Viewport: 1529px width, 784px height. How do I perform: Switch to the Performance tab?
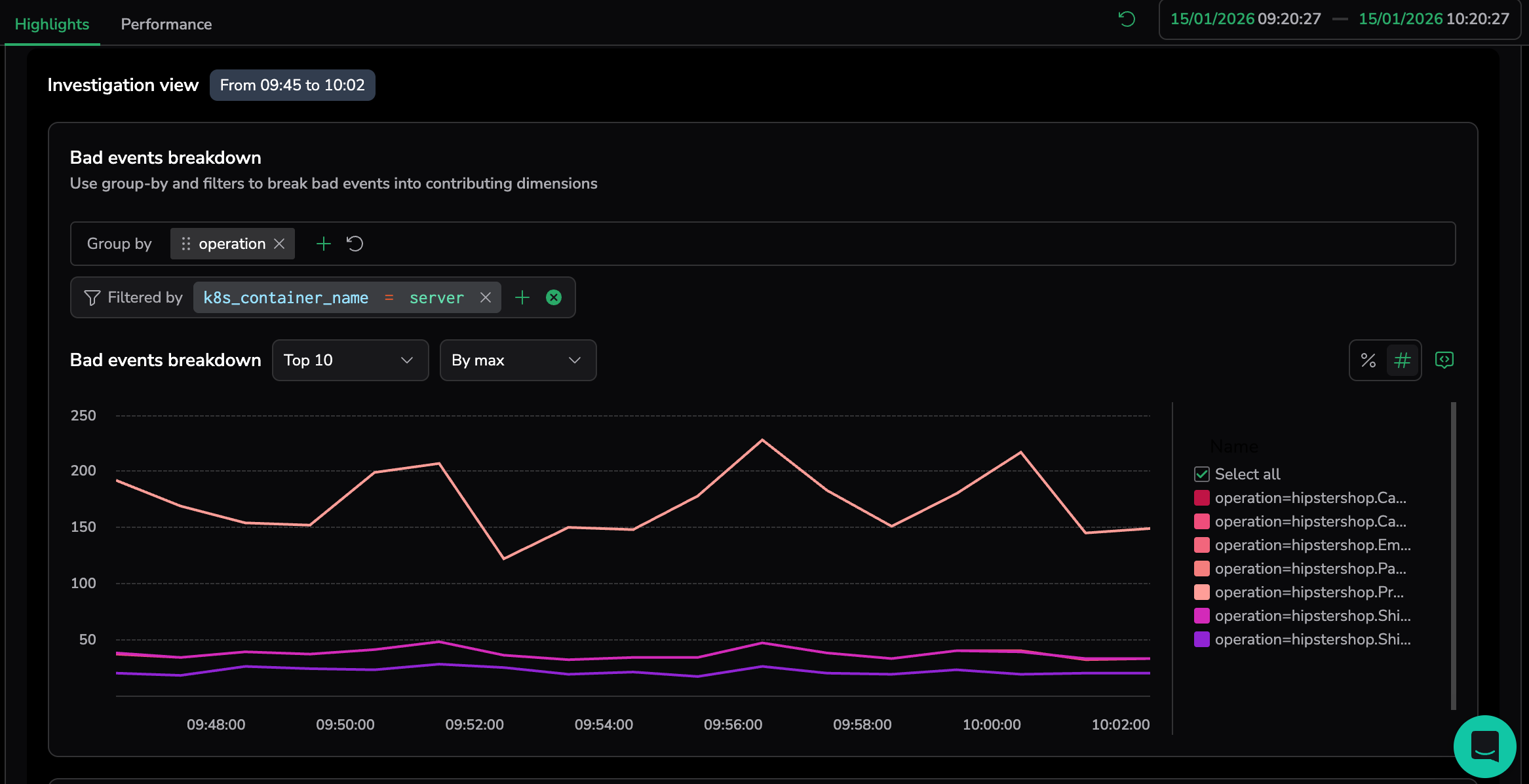click(166, 24)
